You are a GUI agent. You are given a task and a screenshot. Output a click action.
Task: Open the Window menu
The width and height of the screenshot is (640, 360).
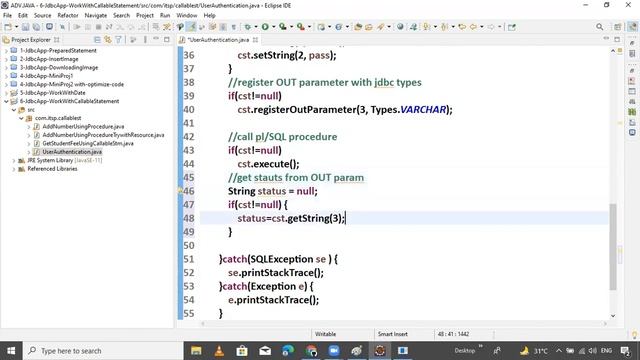tap(187, 16)
